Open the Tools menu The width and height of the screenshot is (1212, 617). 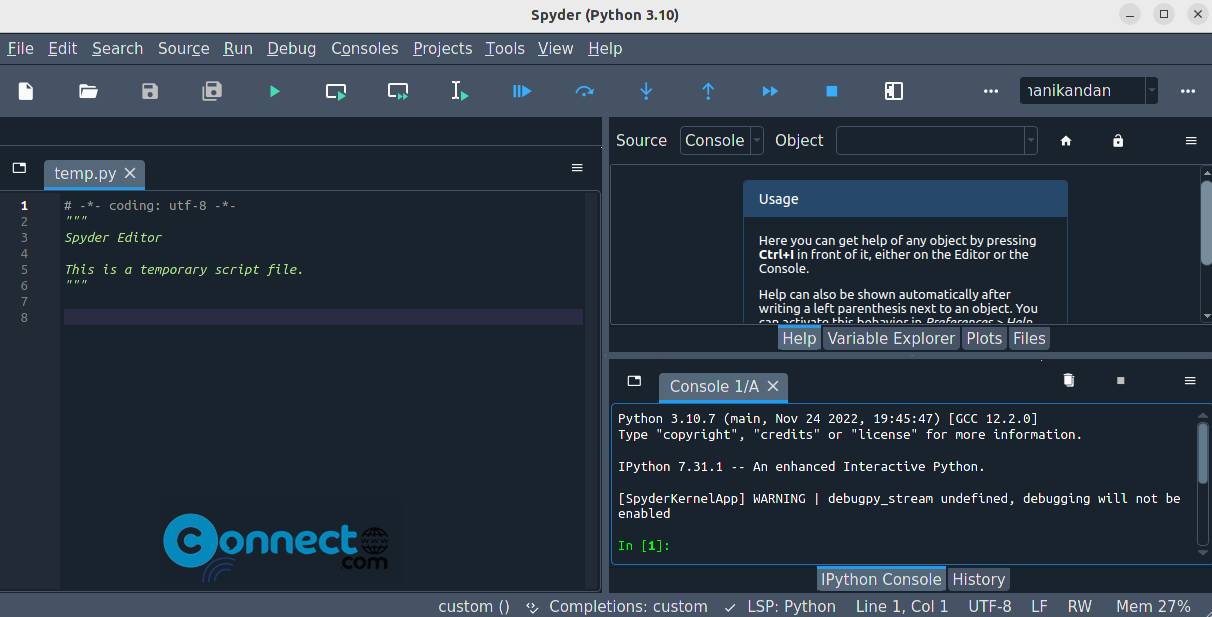click(505, 48)
